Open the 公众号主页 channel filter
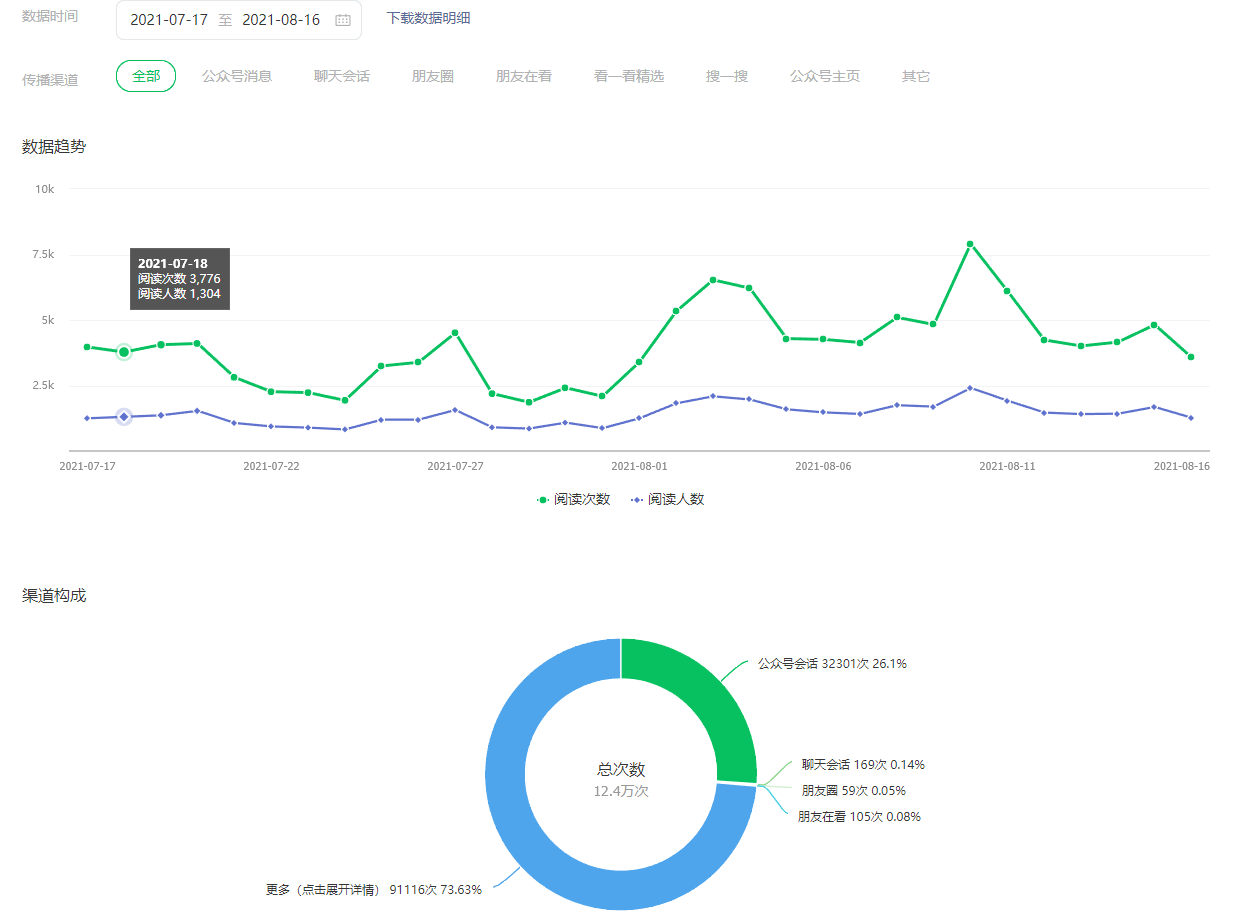1259x918 pixels. tap(825, 76)
